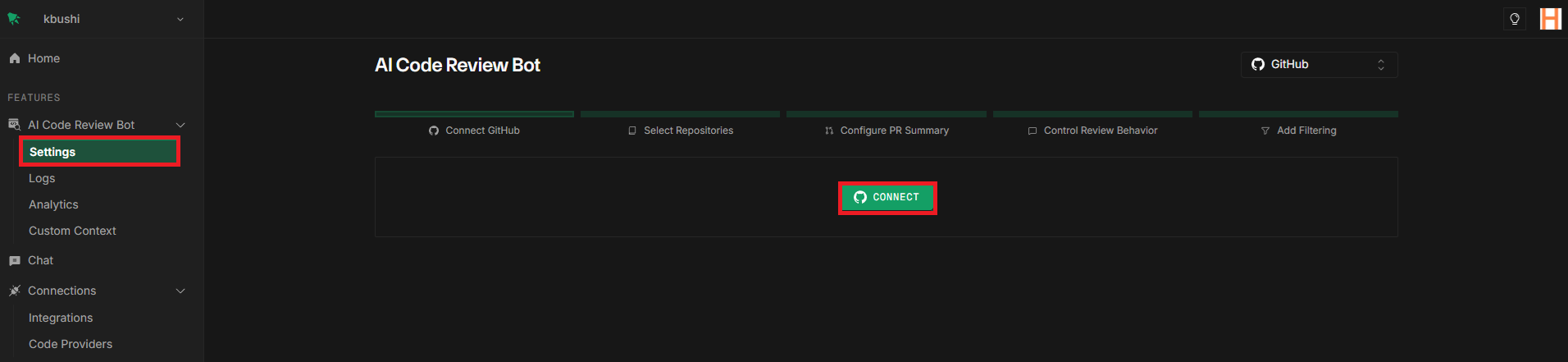Collapse the Connections section chevron
This screenshot has width=1568, height=362.
tap(180, 291)
